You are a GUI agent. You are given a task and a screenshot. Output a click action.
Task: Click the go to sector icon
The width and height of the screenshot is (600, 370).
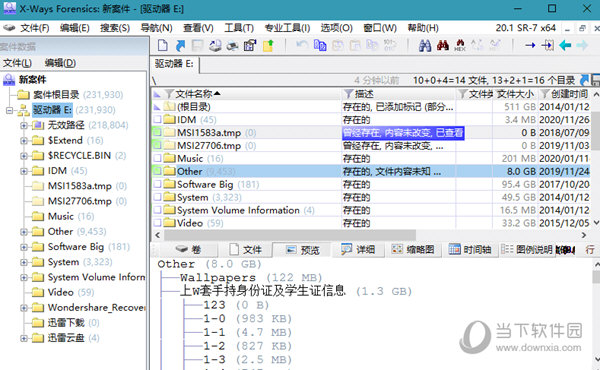pyautogui.click(x=548, y=46)
